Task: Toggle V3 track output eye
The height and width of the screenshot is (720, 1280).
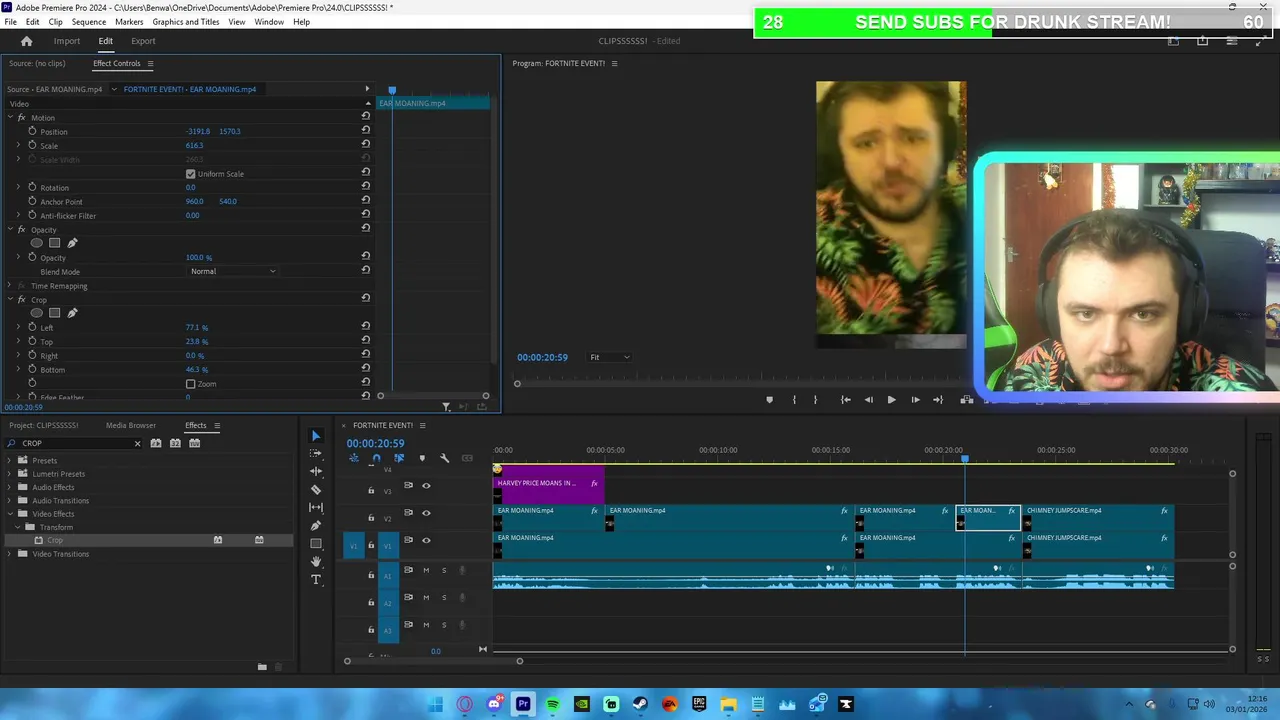Action: pos(426,486)
